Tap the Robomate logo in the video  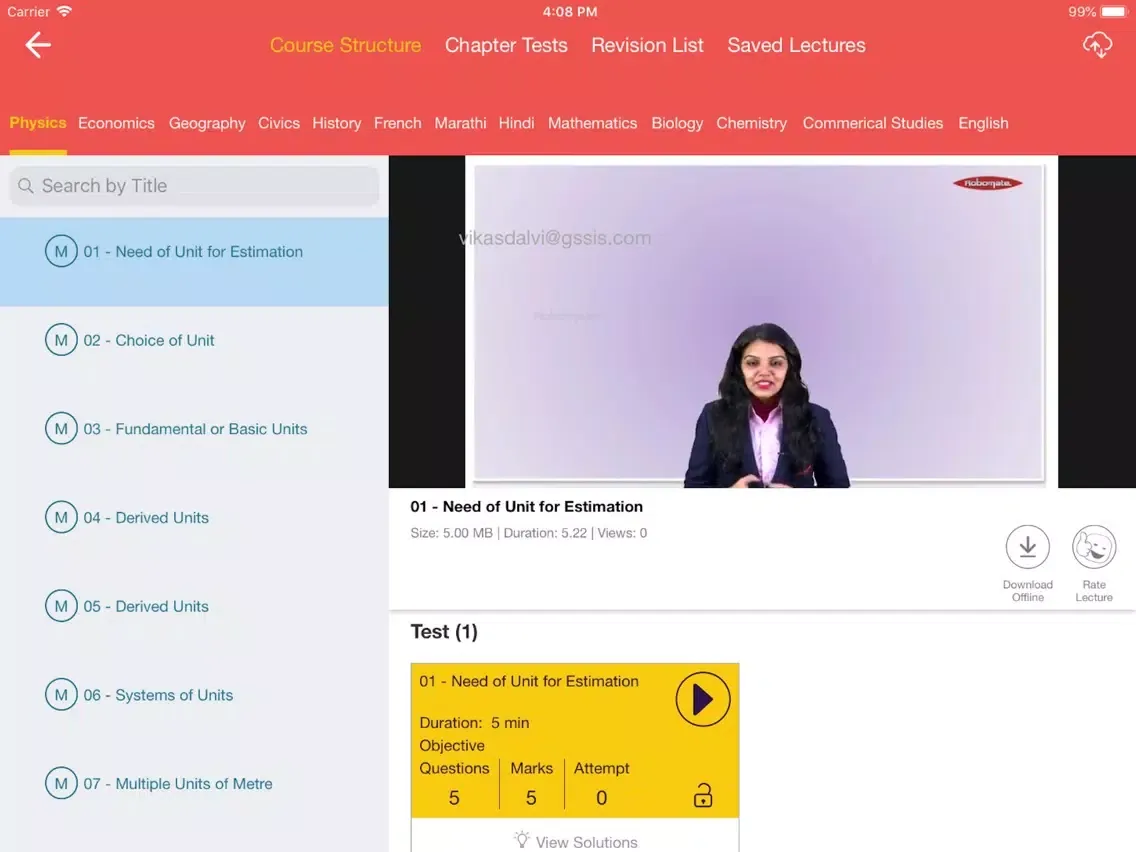(988, 183)
